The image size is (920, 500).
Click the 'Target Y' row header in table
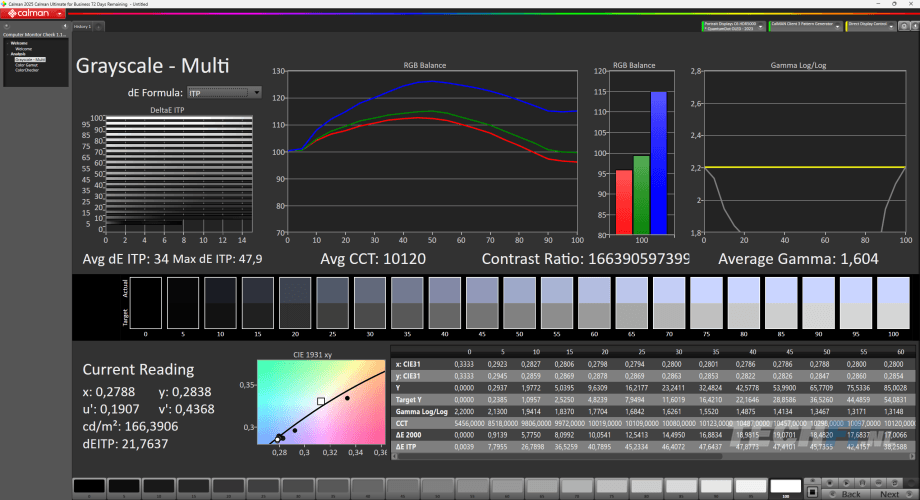tap(409, 400)
